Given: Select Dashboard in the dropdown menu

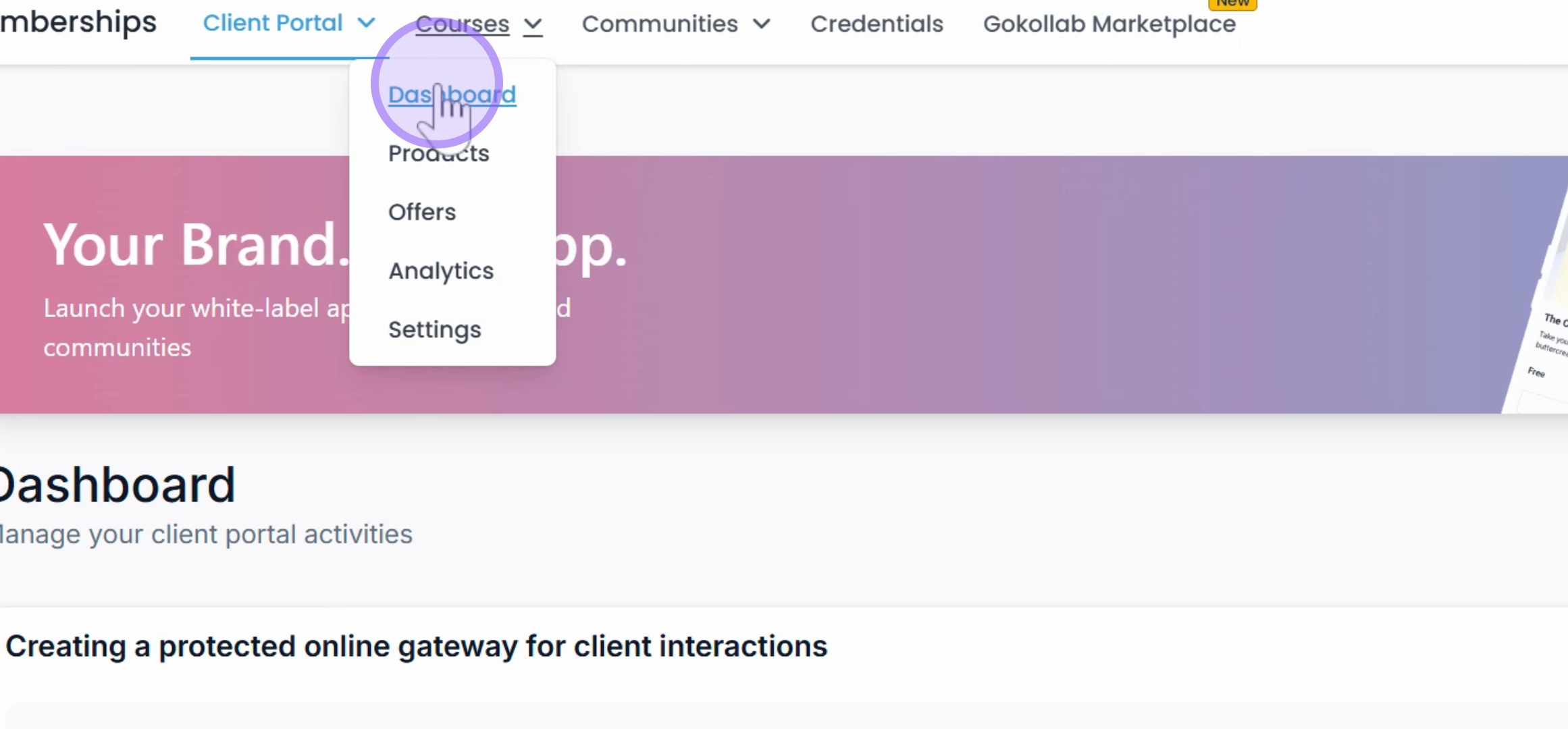Looking at the screenshot, I should pyautogui.click(x=452, y=94).
